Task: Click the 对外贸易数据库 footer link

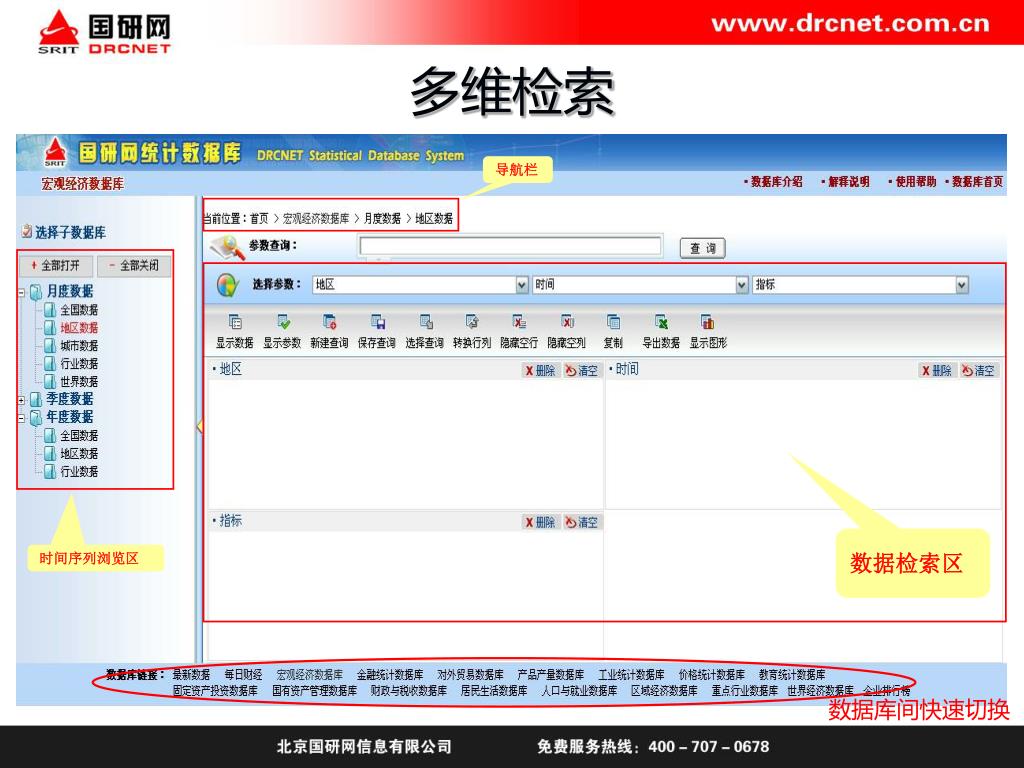Action: point(470,674)
